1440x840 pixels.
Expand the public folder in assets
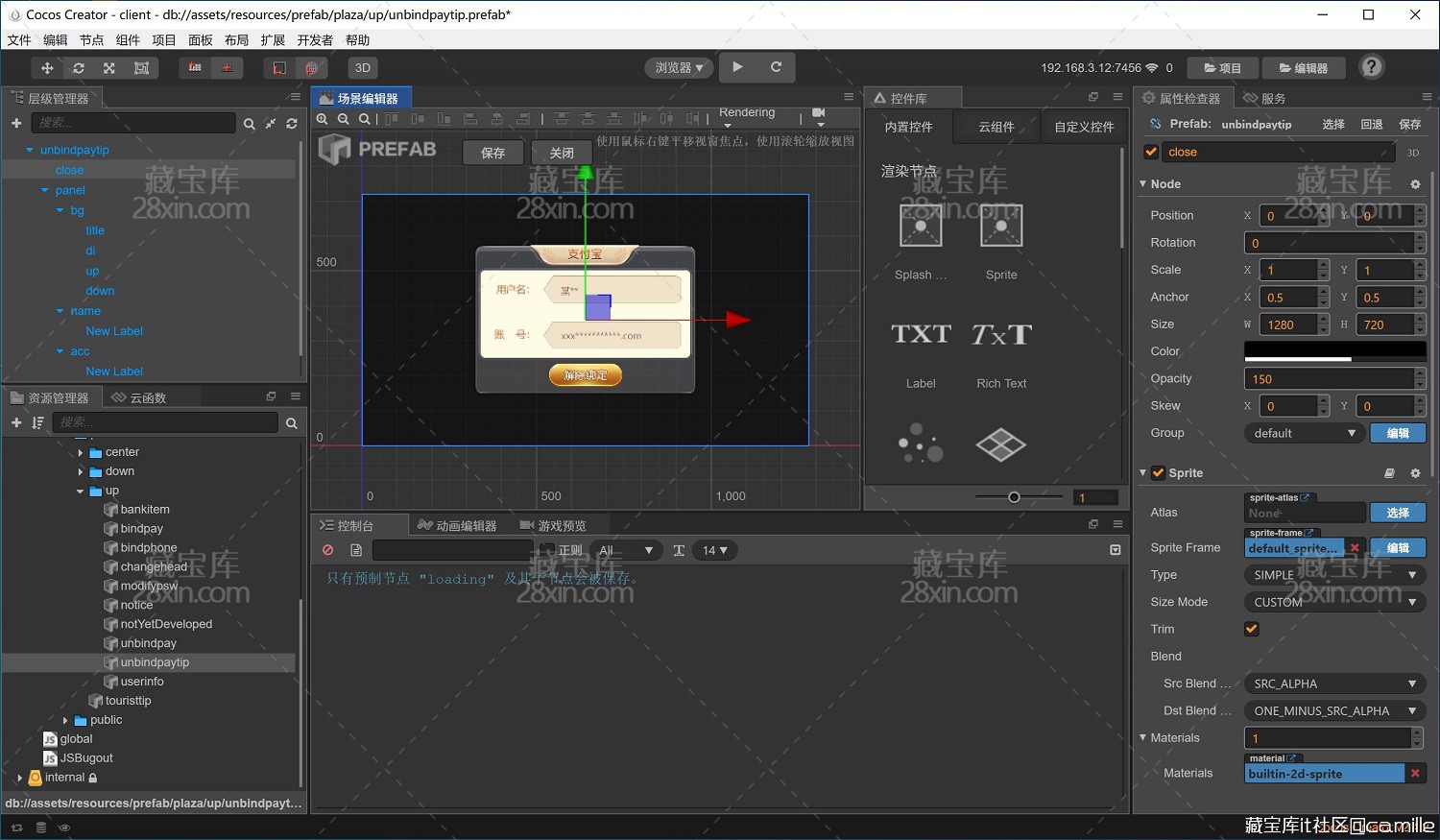pyautogui.click(x=65, y=720)
